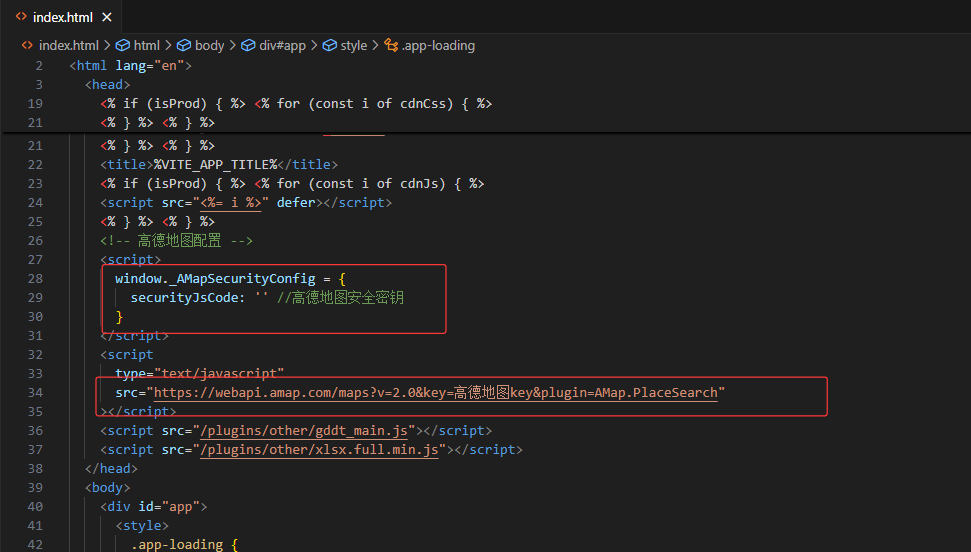Expand chevron after html breadcrumb
Image resolution: width=971 pixels, height=552 pixels.
point(168,45)
